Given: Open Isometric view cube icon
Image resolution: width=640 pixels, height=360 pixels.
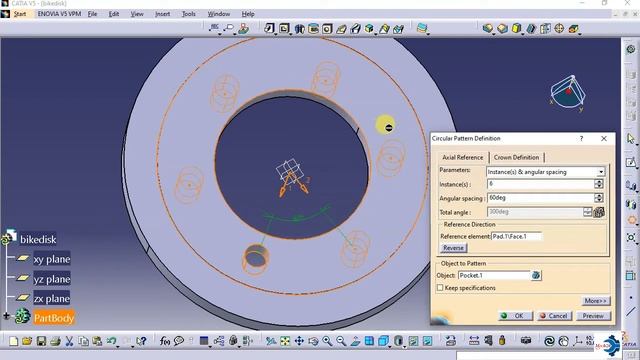Looking at the screenshot, I should click(x=383, y=341).
